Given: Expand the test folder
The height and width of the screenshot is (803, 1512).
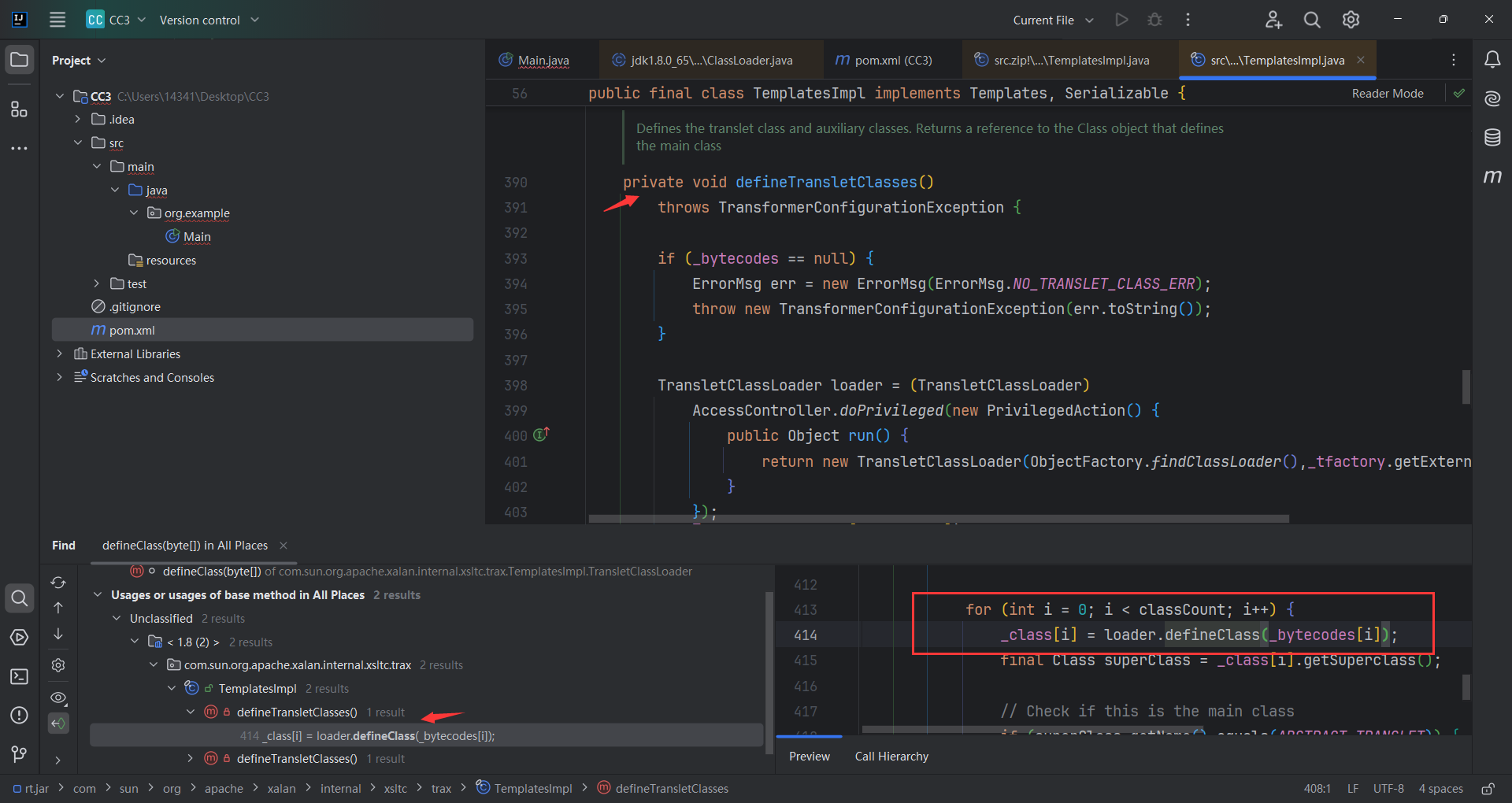Looking at the screenshot, I should coord(97,283).
